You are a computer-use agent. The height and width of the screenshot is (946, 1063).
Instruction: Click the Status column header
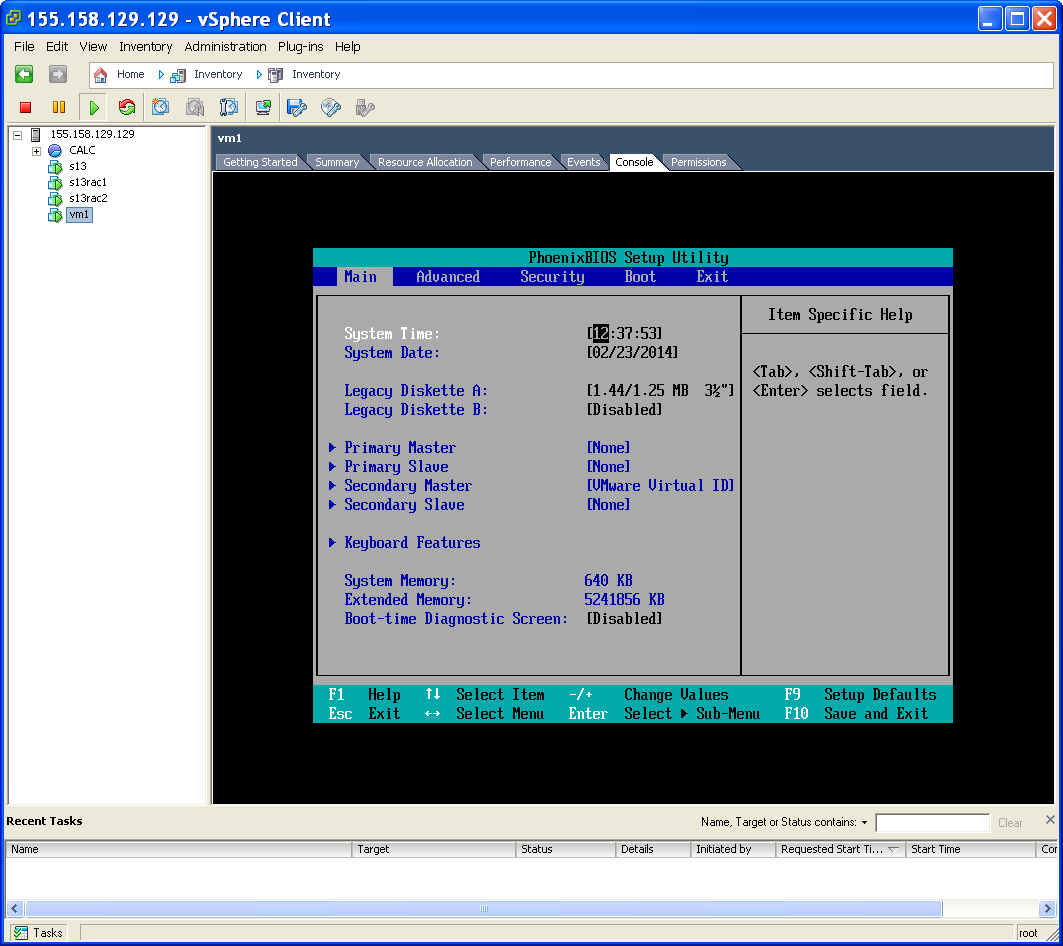pos(566,849)
